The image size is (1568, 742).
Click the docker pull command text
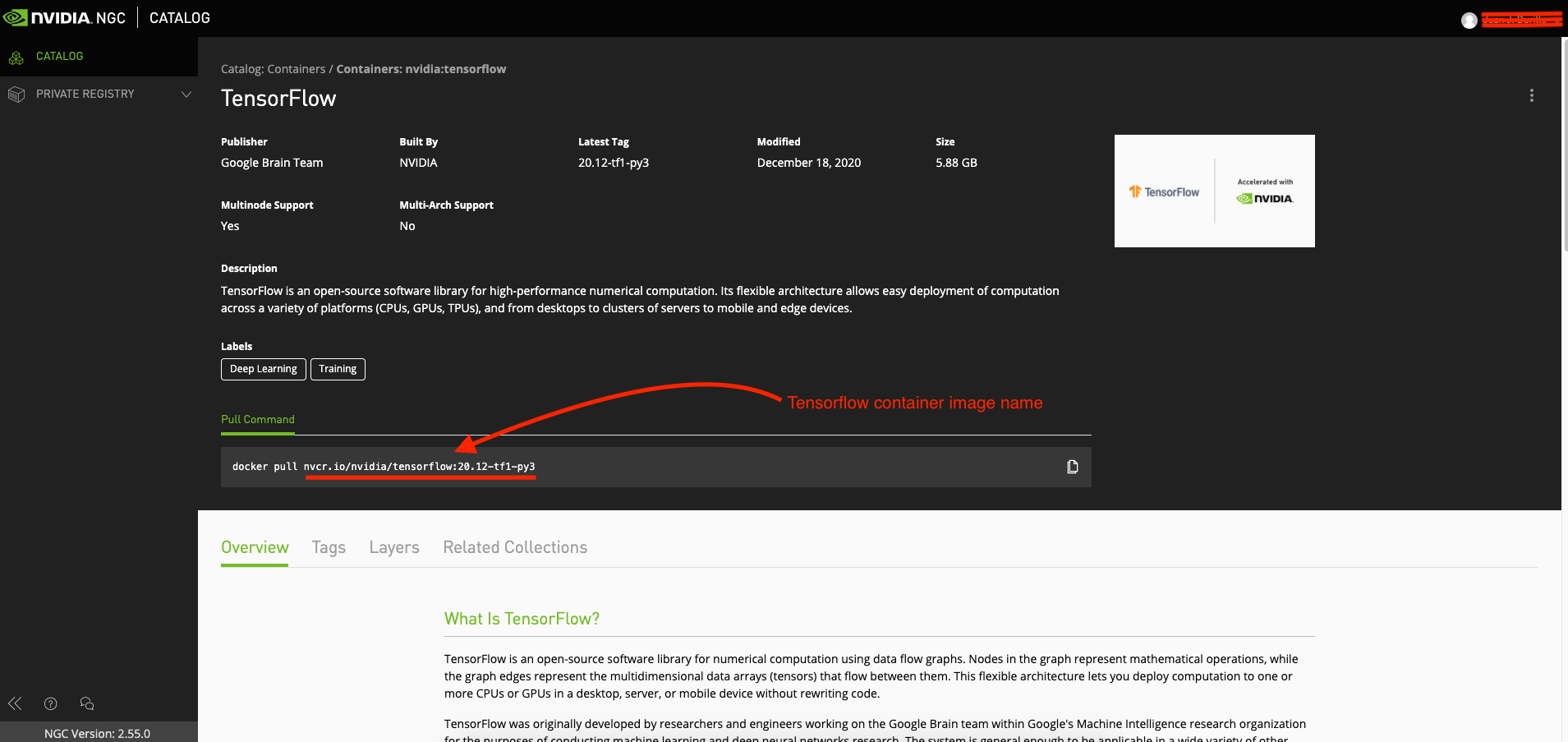click(384, 467)
